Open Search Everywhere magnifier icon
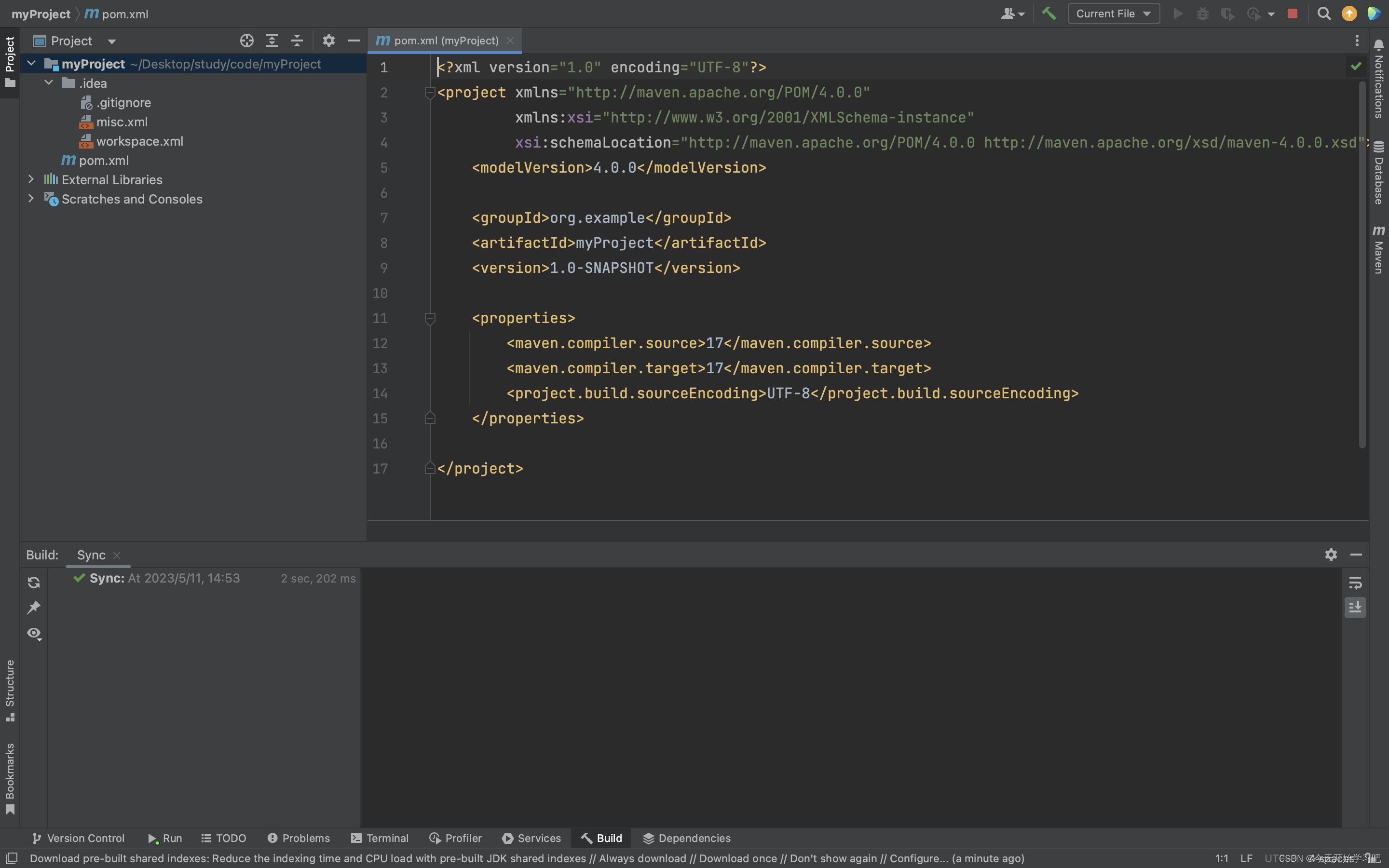 click(x=1324, y=13)
